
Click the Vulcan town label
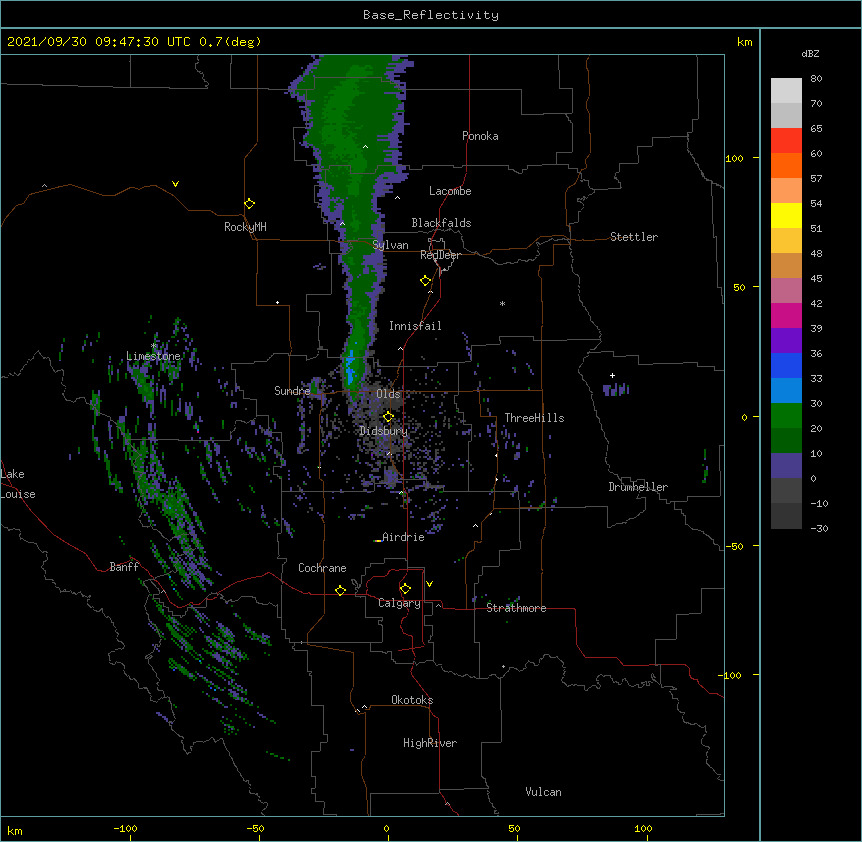[x=543, y=792]
